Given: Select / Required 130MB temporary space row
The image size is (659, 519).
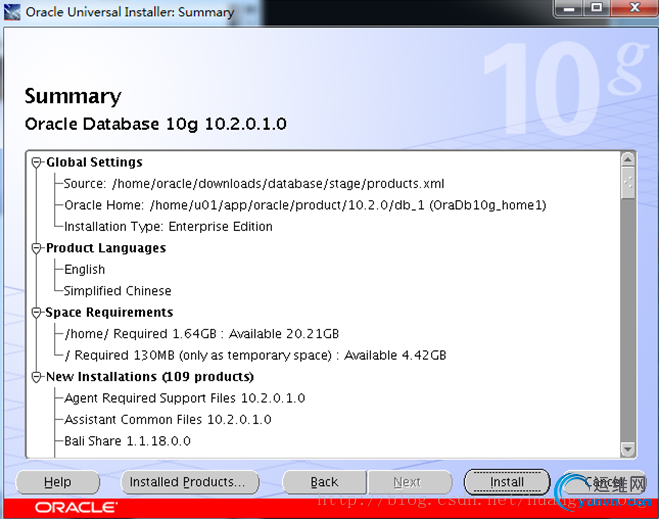Looking at the screenshot, I should pos(256,355).
